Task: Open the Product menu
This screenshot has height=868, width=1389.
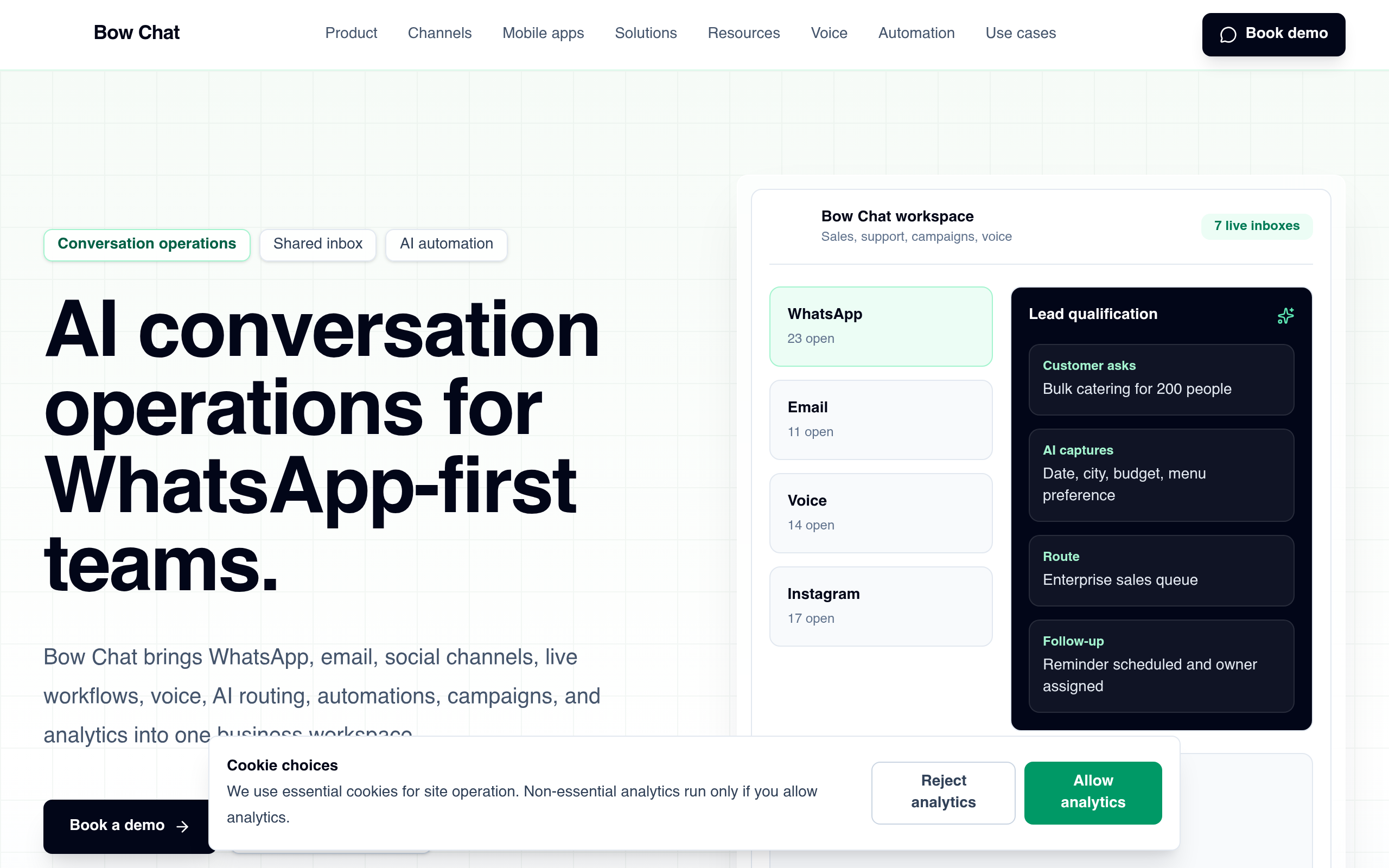Action: coord(351,33)
